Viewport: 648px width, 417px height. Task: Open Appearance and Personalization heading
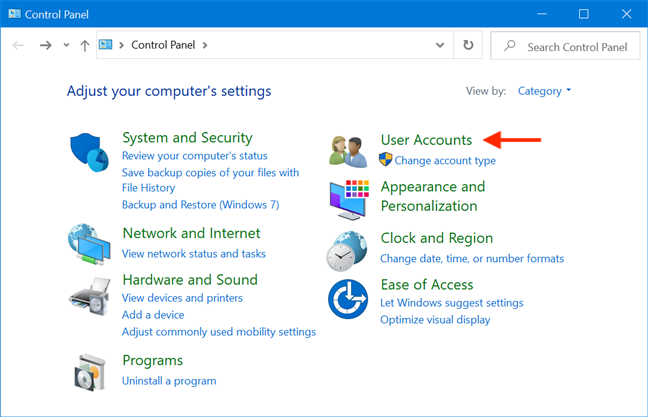[433, 196]
